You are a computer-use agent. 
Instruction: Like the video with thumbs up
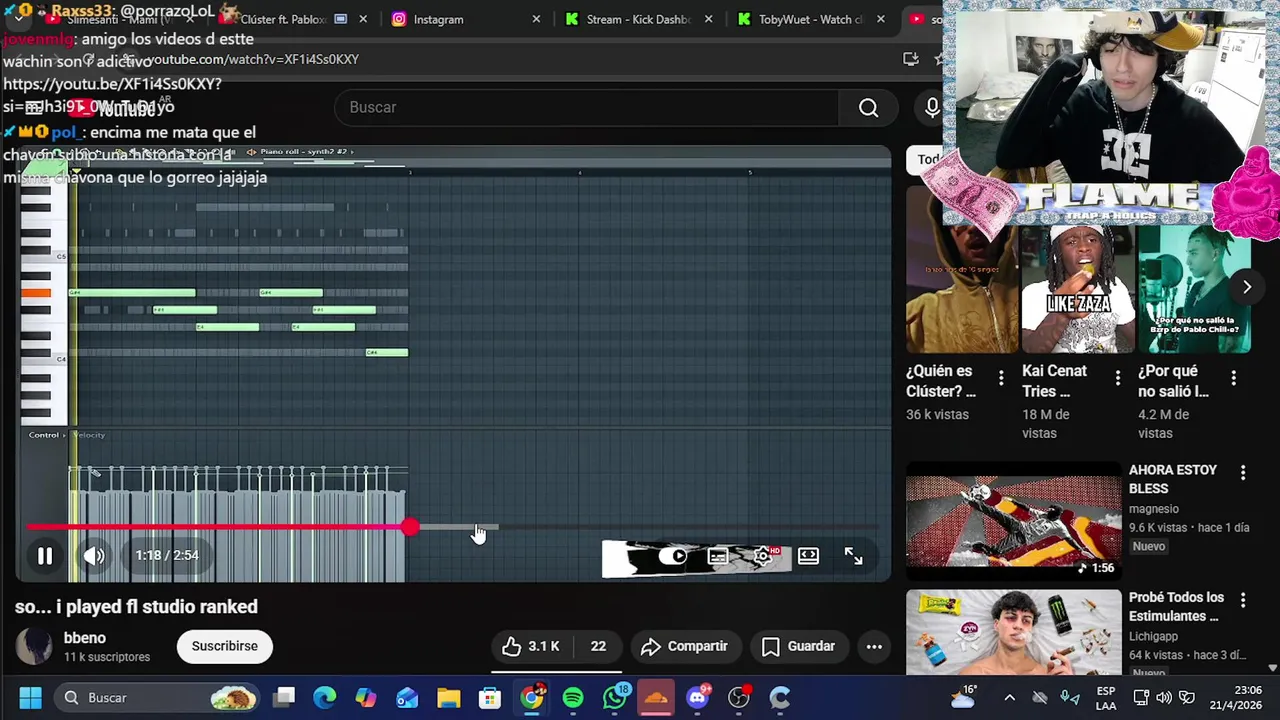click(531, 646)
